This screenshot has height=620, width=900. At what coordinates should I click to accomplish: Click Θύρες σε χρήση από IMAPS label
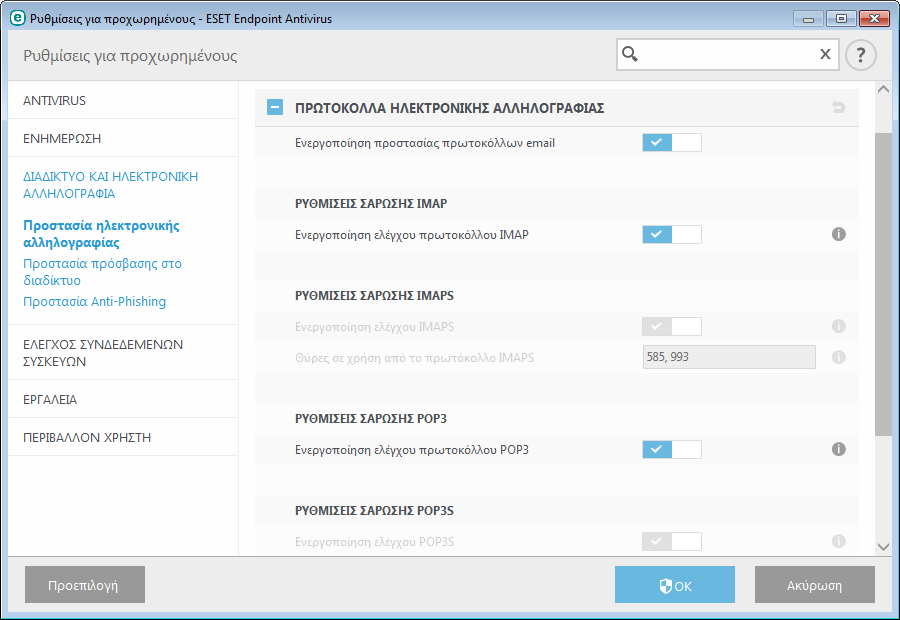pyautogui.click(x=414, y=358)
